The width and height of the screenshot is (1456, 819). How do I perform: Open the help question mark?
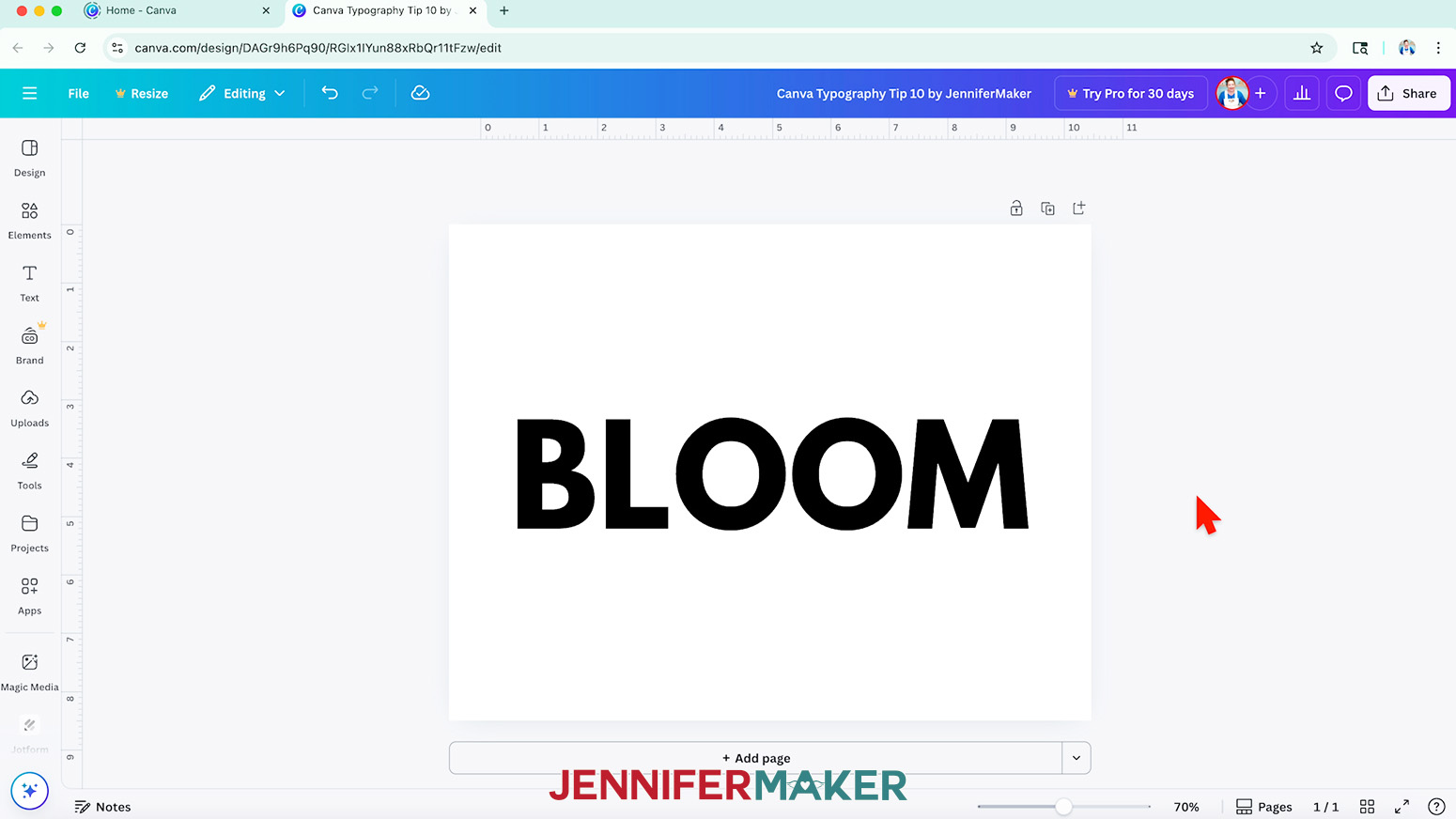pyautogui.click(x=1436, y=807)
